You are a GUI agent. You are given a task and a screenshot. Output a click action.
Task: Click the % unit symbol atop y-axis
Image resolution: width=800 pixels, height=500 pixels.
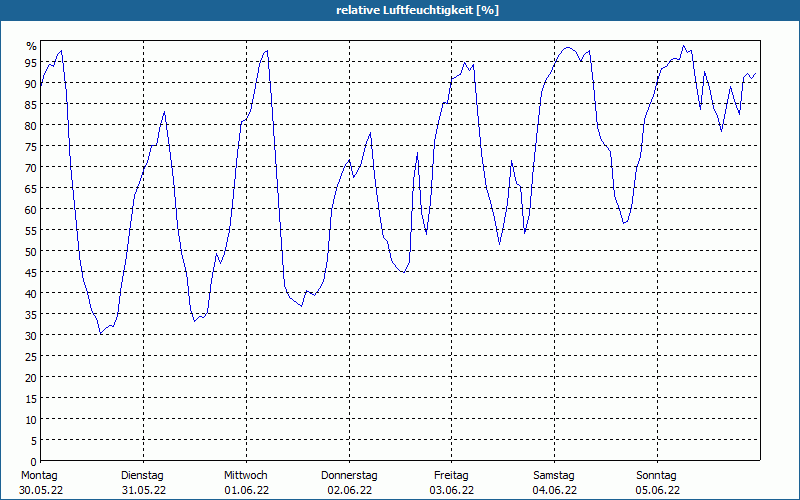tap(32, 46)
